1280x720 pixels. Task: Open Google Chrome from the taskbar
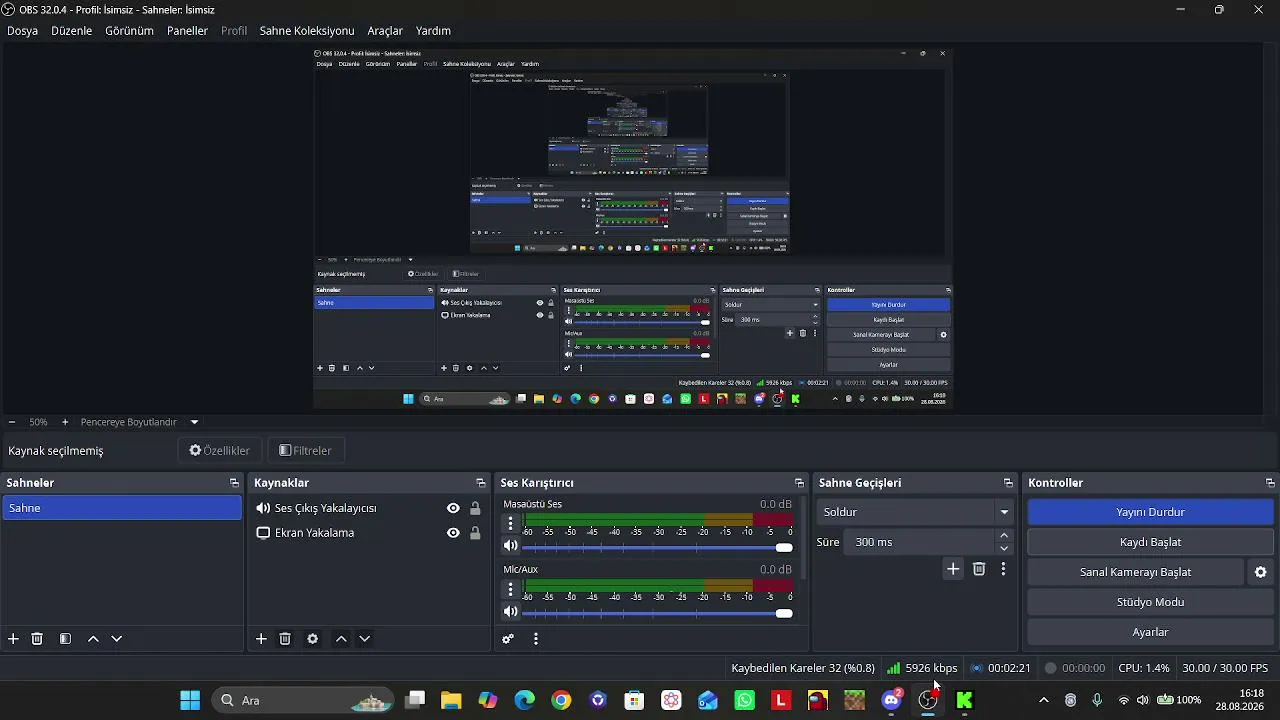pos(561,700)
